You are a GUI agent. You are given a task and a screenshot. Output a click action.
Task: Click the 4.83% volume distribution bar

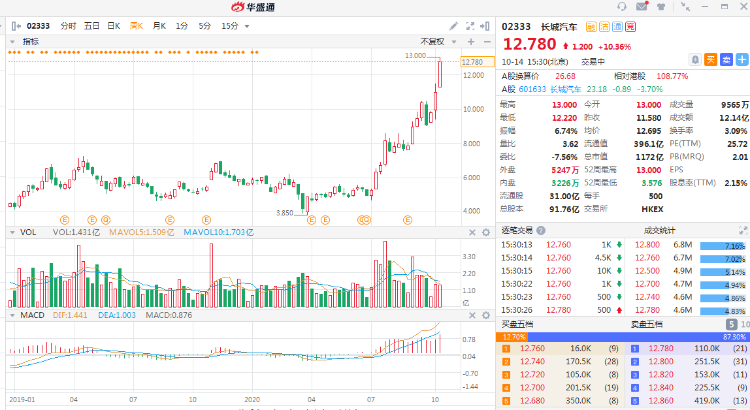tap(722, 311)
